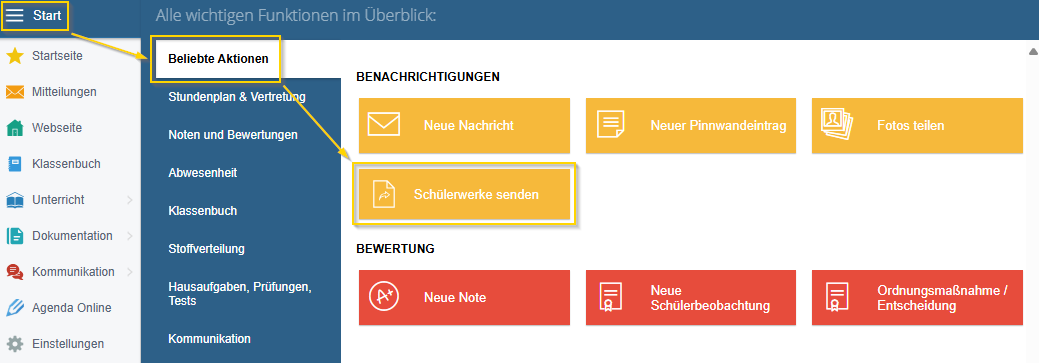1039x363 pixels.
Task: Click the Klassenbuch notebook icon in sidebar
Action: [15, 164]
